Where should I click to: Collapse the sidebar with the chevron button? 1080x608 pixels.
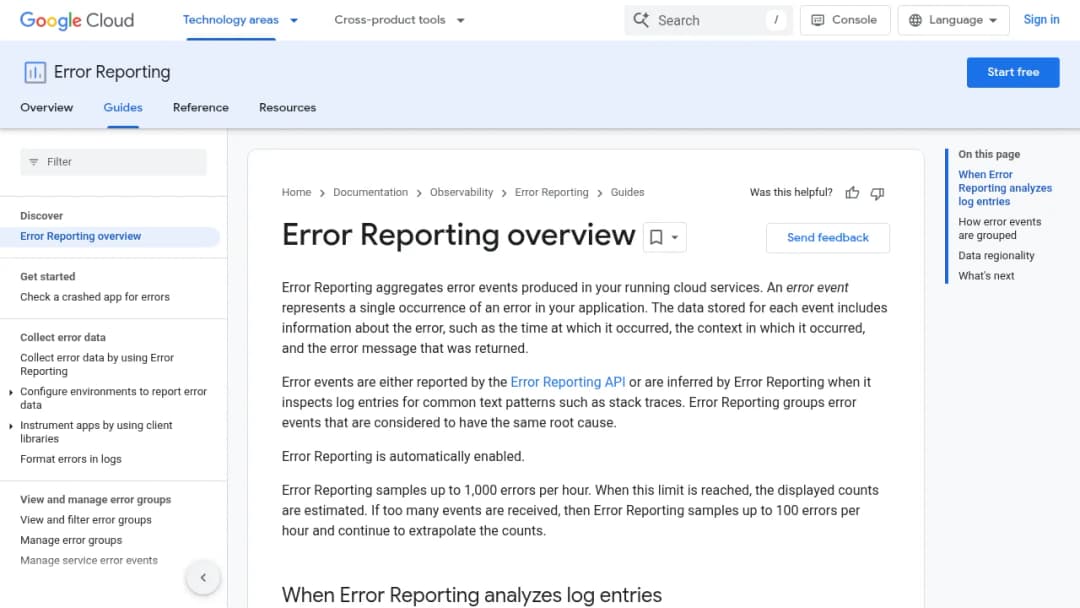click(x=203, y=577)
